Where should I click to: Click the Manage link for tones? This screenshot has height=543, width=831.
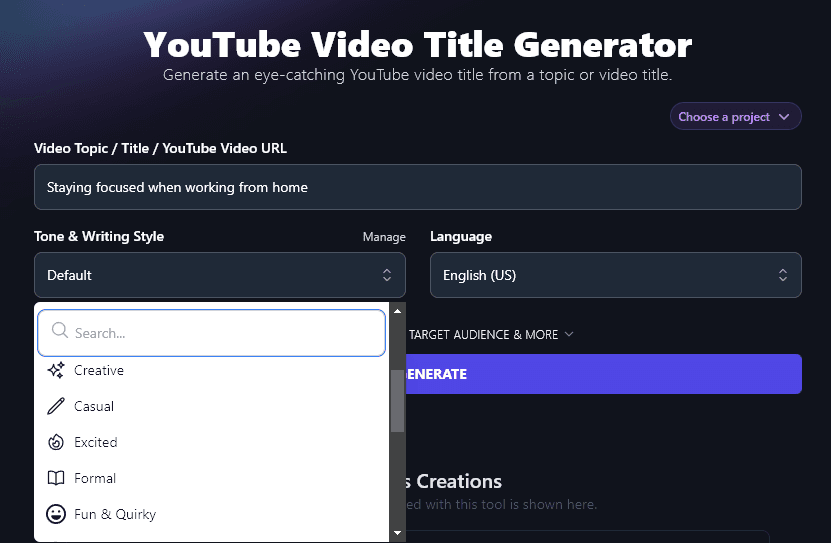pos(384,237)
